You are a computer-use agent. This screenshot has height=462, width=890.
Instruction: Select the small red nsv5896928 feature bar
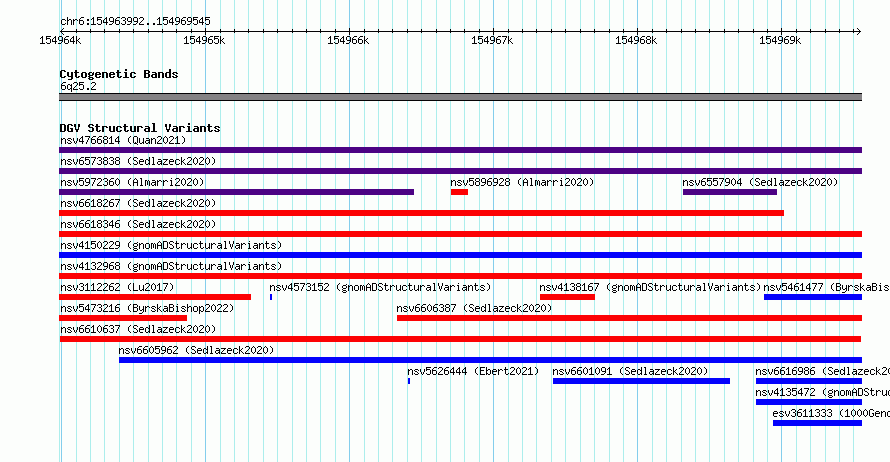(459, 192)
